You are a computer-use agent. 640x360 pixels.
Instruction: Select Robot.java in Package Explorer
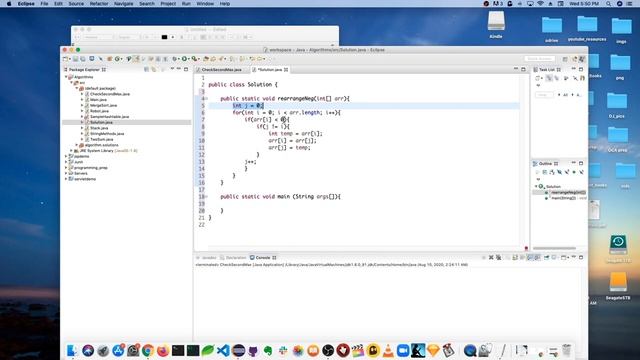[x=99, y=111]
